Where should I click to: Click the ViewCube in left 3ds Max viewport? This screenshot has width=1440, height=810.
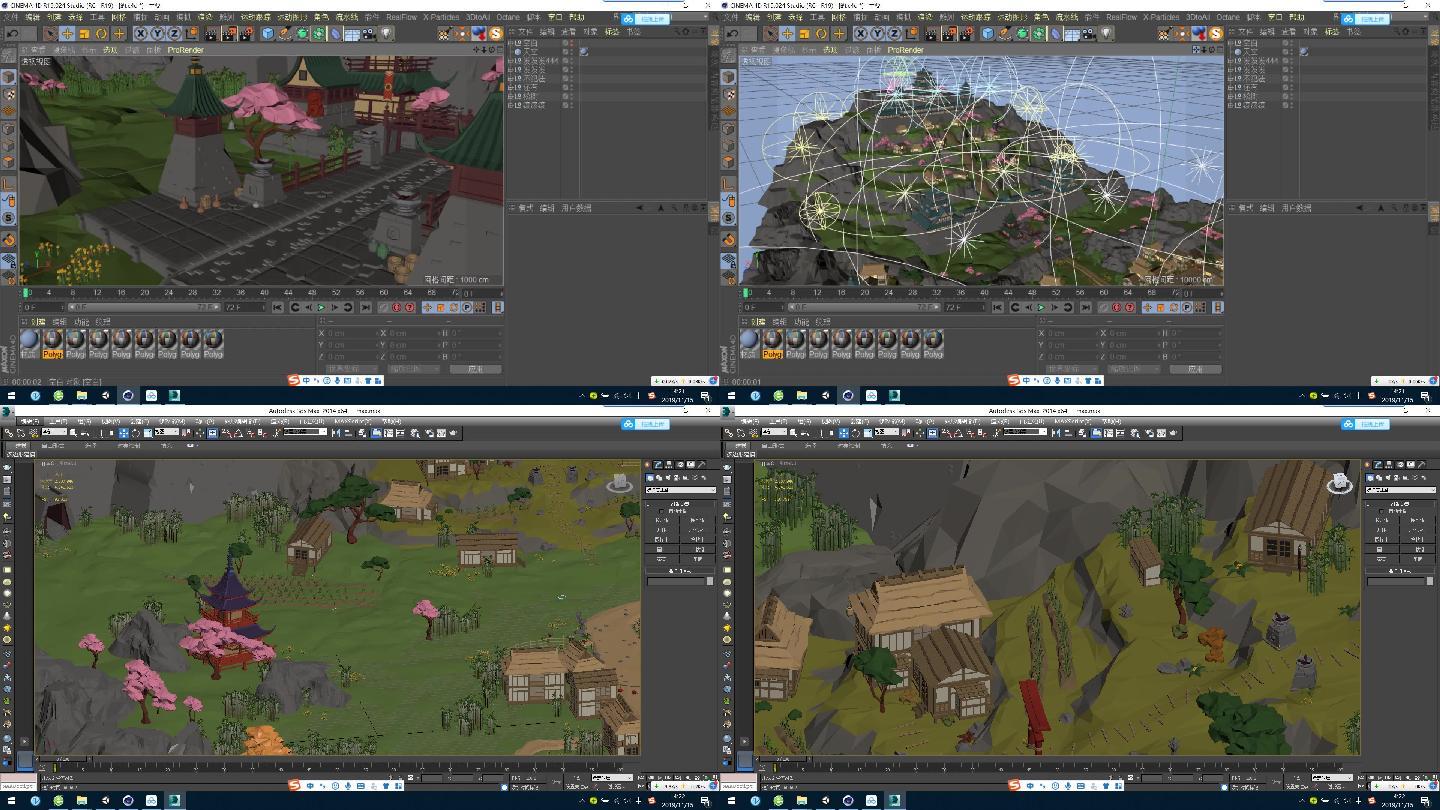(620, 484)
